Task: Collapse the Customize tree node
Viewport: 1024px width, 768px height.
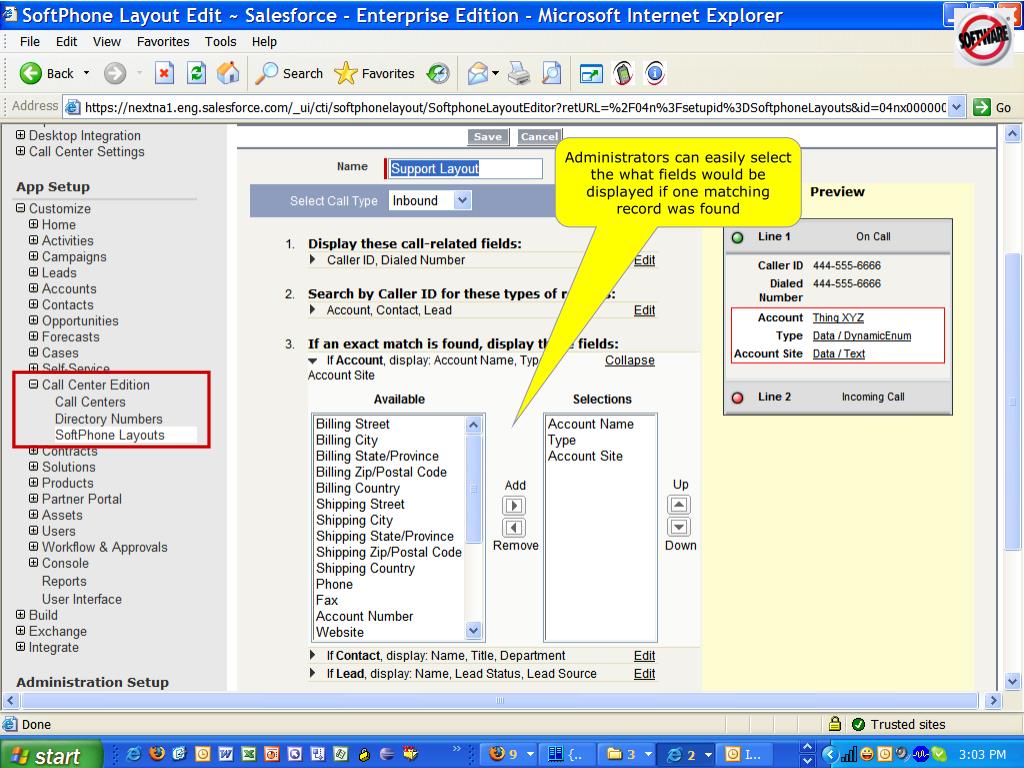Action: coord(21,208)
